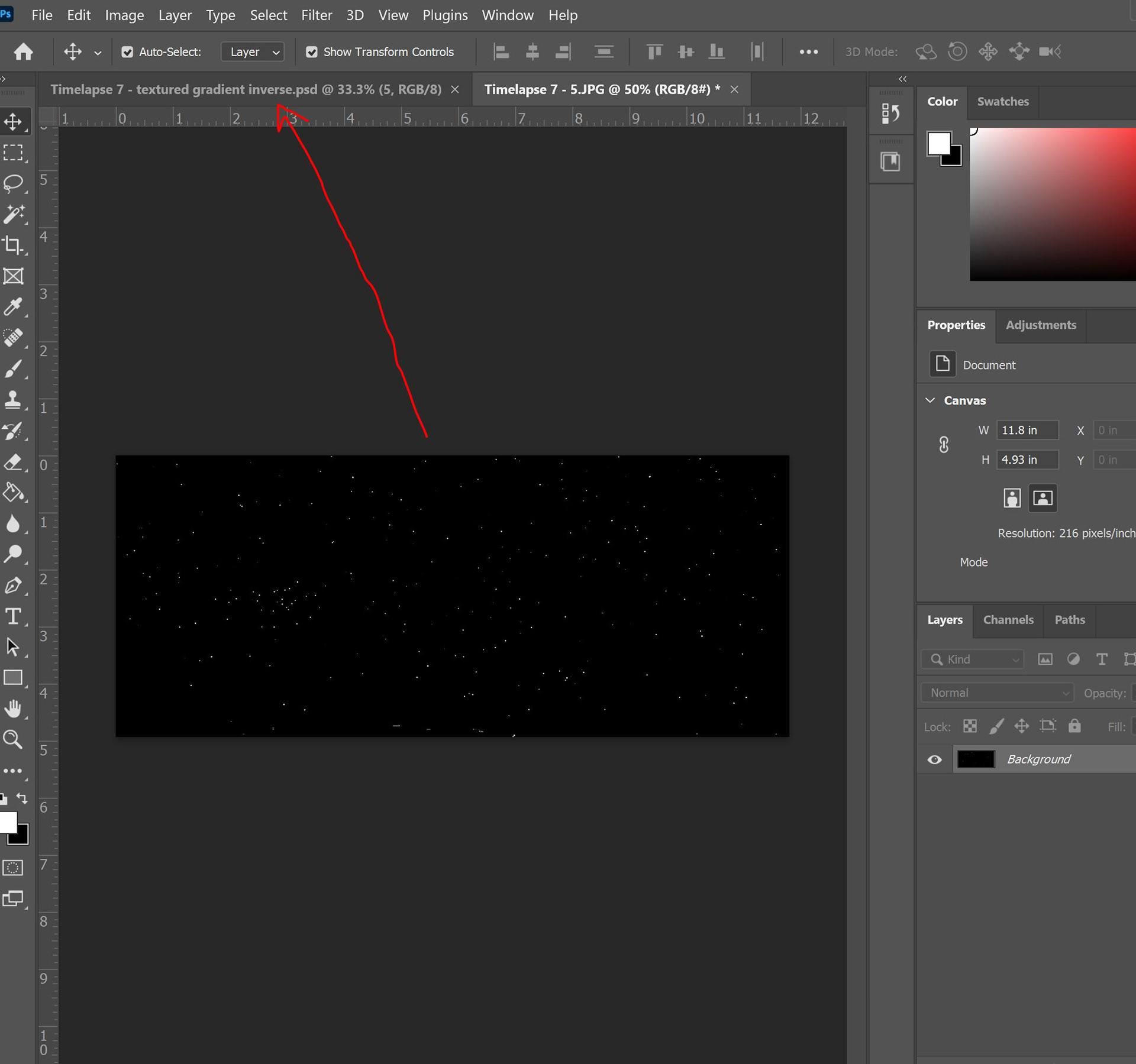Click the canvas Width input field
Viewport: 1136px width, 1064px height.
pyautogui.click(x=1027, y=430)
